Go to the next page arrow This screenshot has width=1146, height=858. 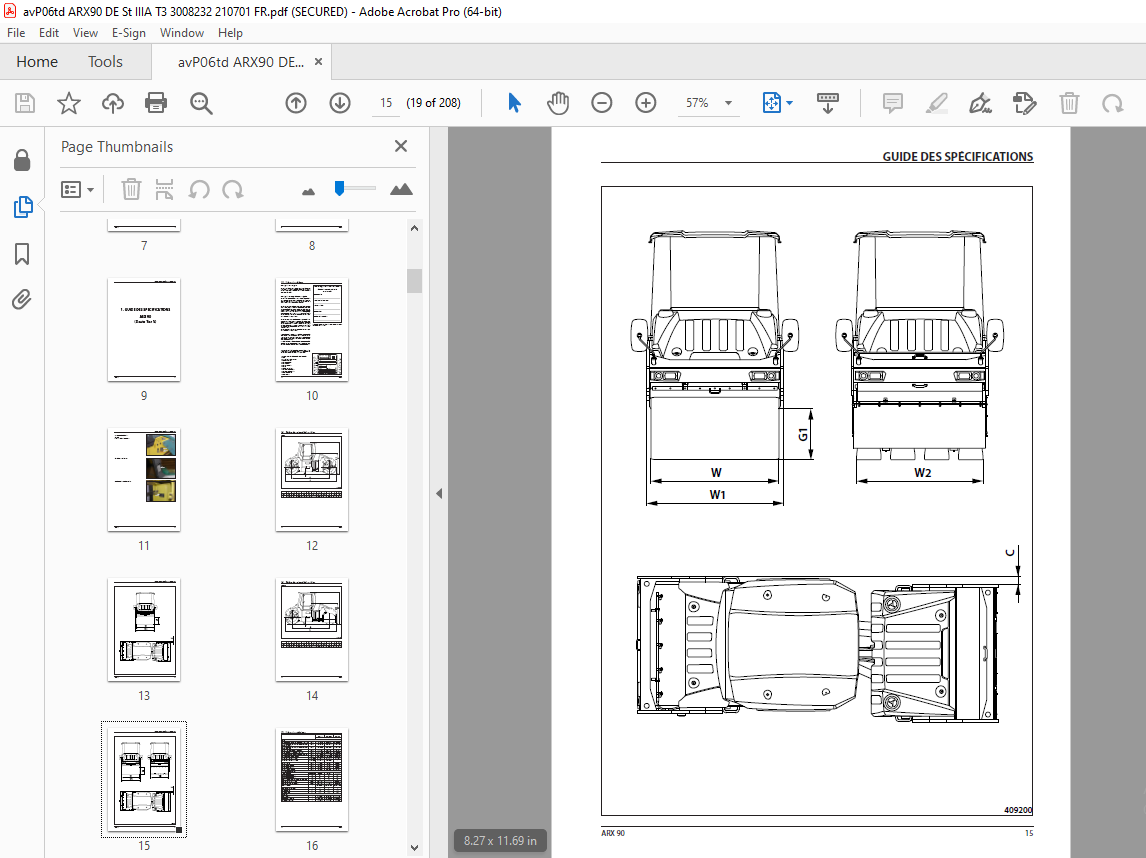340,103
